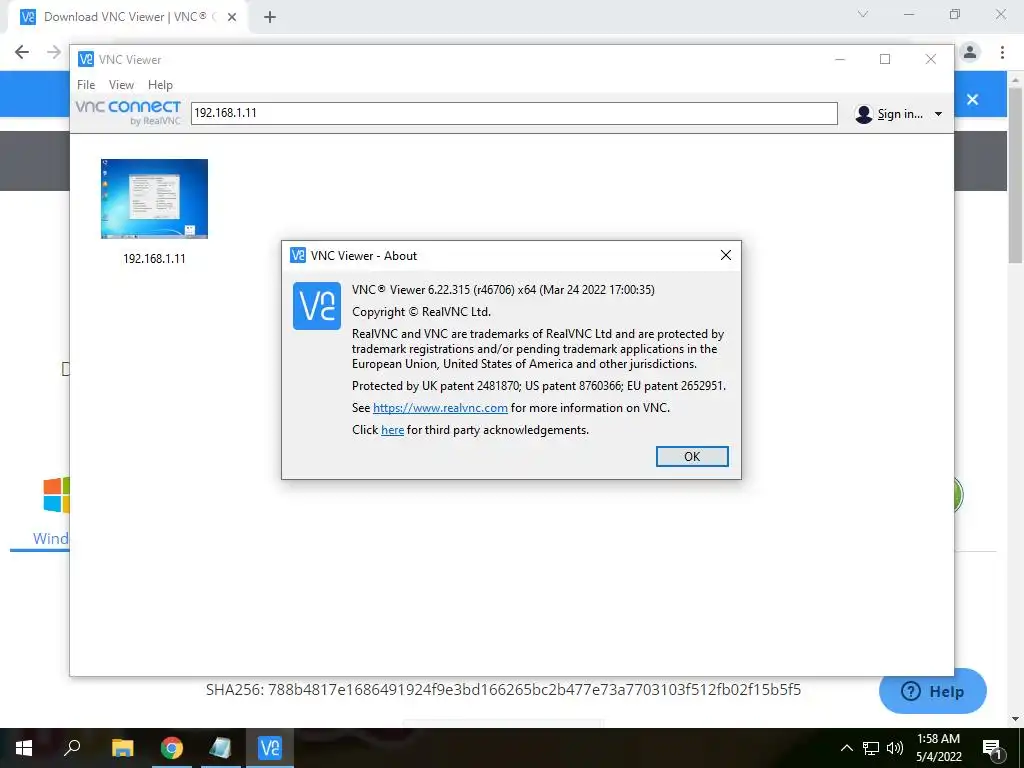
Task: Dismiss the blue banner with X
Action: (972, 99)
